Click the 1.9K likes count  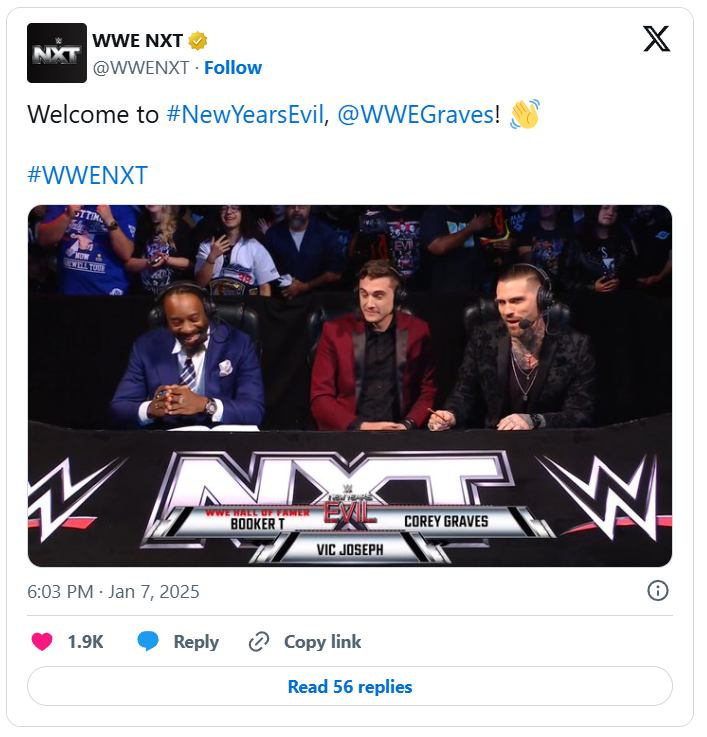tap(86, 642)
